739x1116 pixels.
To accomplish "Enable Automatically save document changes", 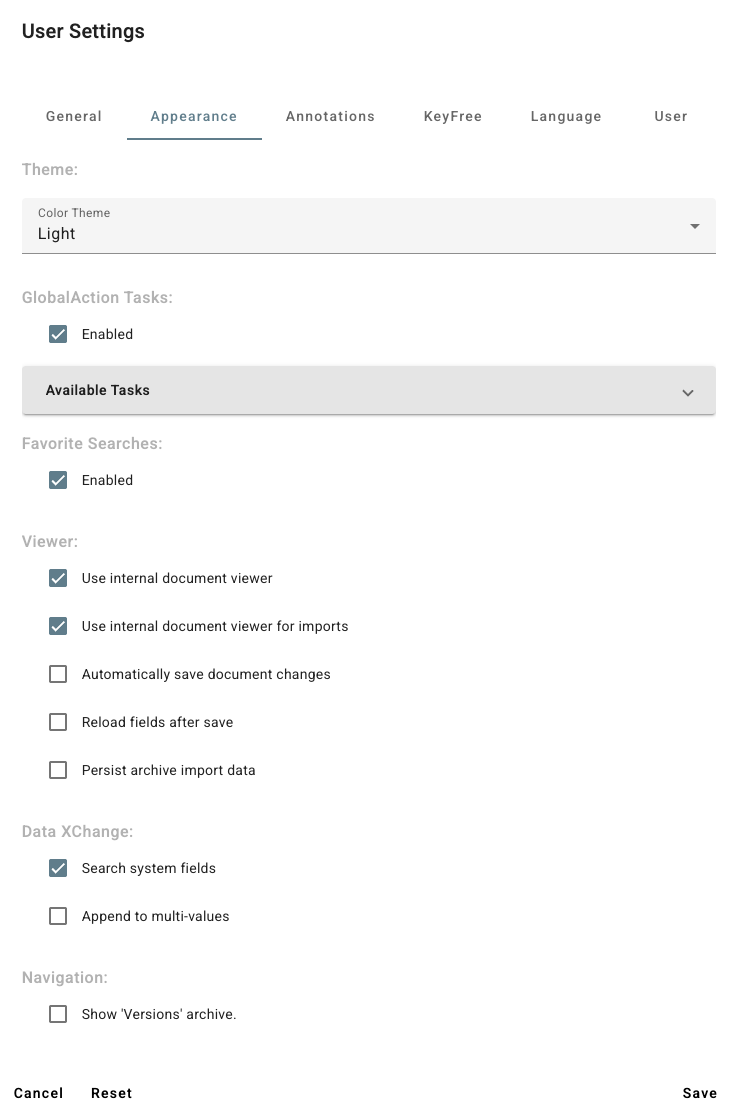I will (x=58, y=674).
